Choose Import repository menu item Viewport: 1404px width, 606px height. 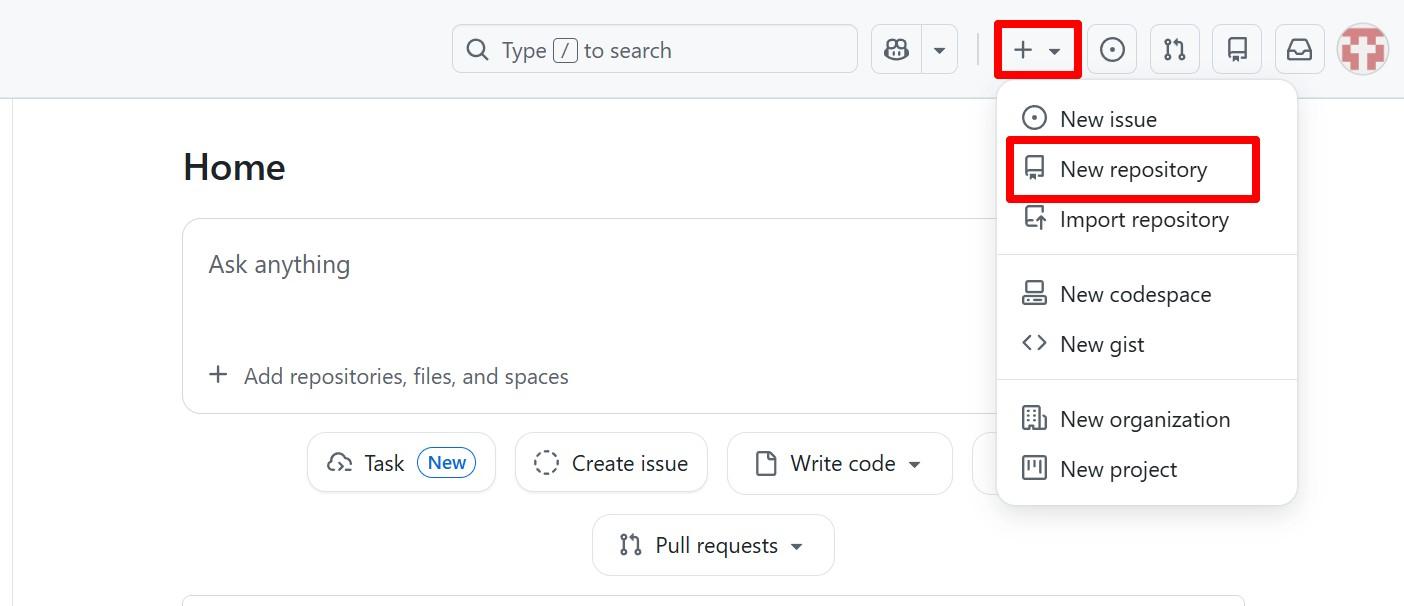pyautogui.click(x=1144, y=220)
